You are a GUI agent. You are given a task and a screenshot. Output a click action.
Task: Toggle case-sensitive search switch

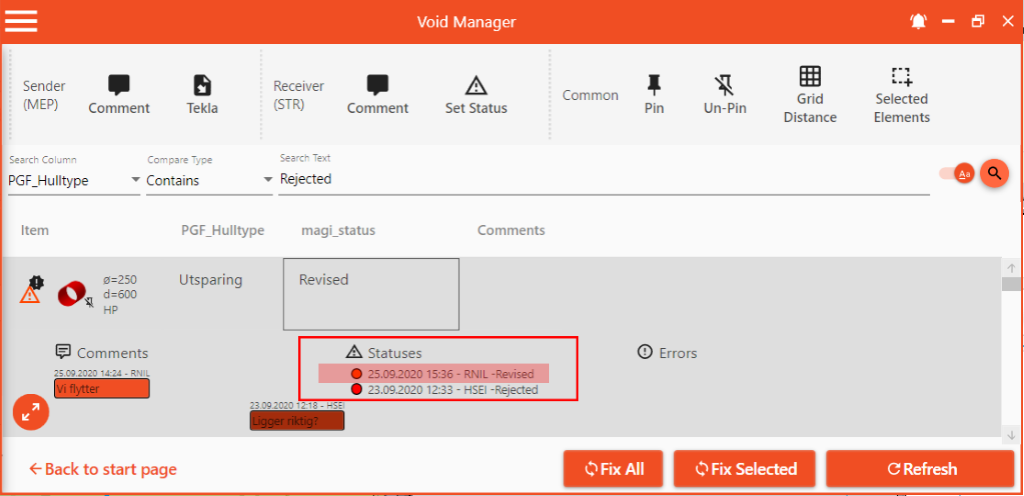[x=955, y=174]
